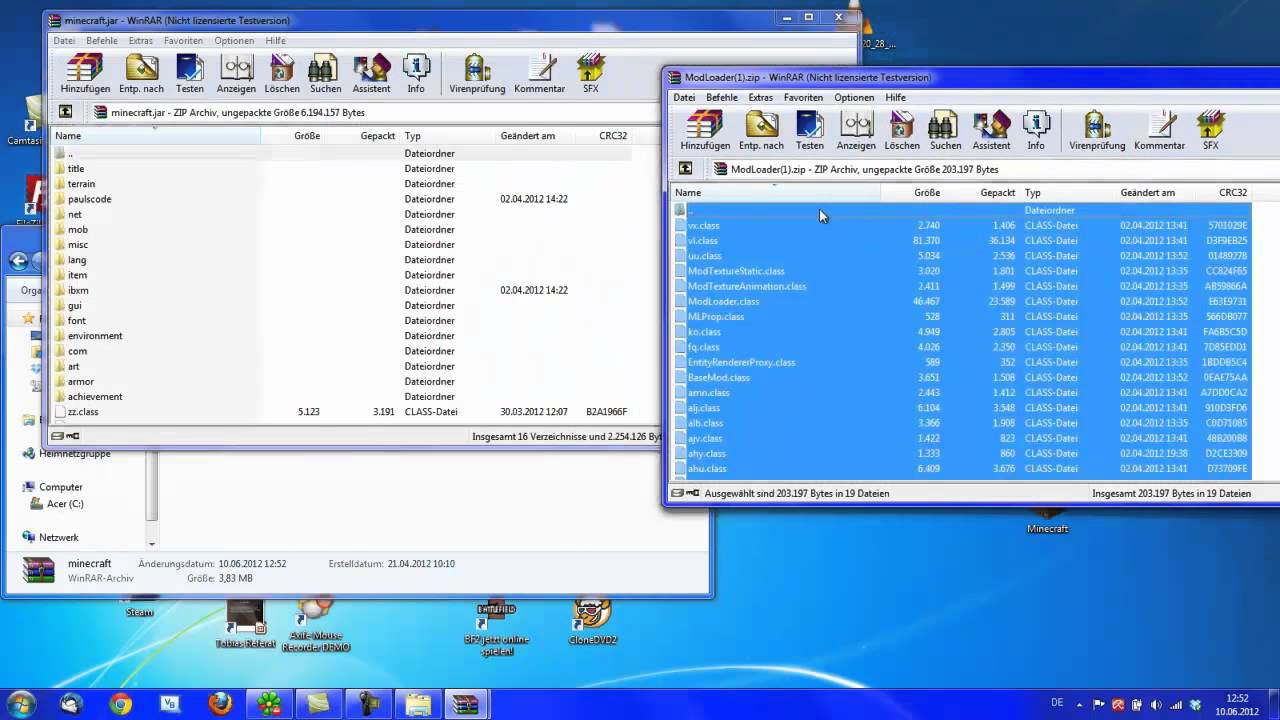Image resolution: width=1280 pixels, height=720 pixels.
Task: Click Suchen icon in minecraft.jar window
Action: tap(325, 73)
